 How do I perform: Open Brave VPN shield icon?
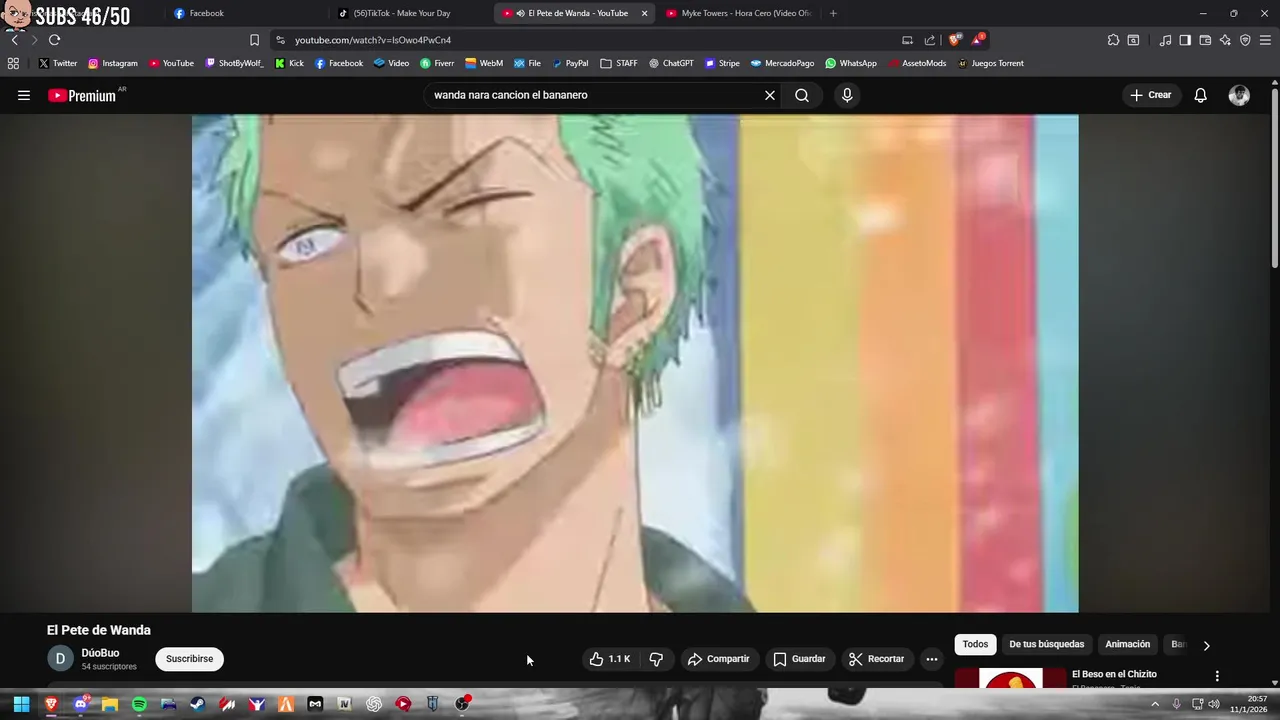point(1245,40)
